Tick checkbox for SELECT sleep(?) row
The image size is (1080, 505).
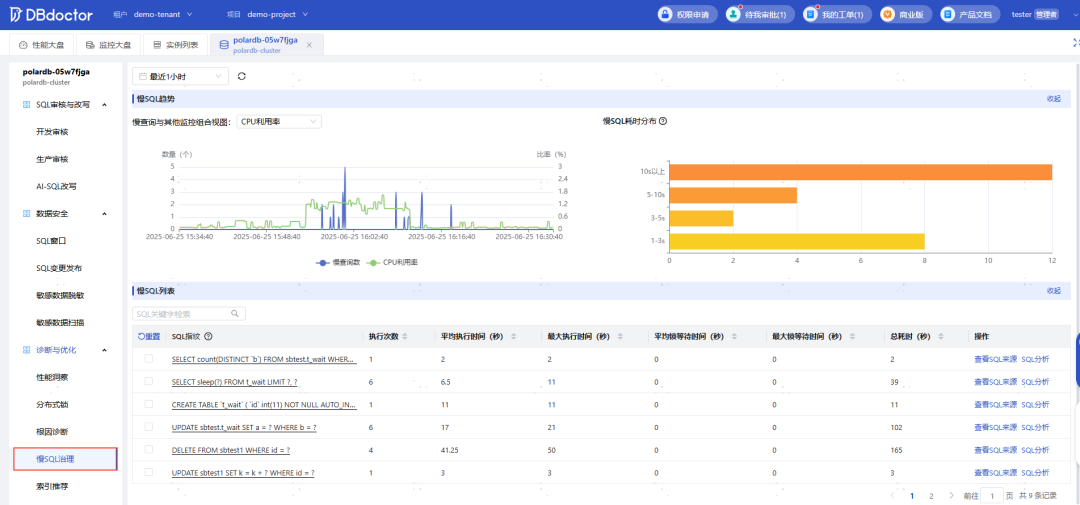pyautogui.click(x=149, y=382)
